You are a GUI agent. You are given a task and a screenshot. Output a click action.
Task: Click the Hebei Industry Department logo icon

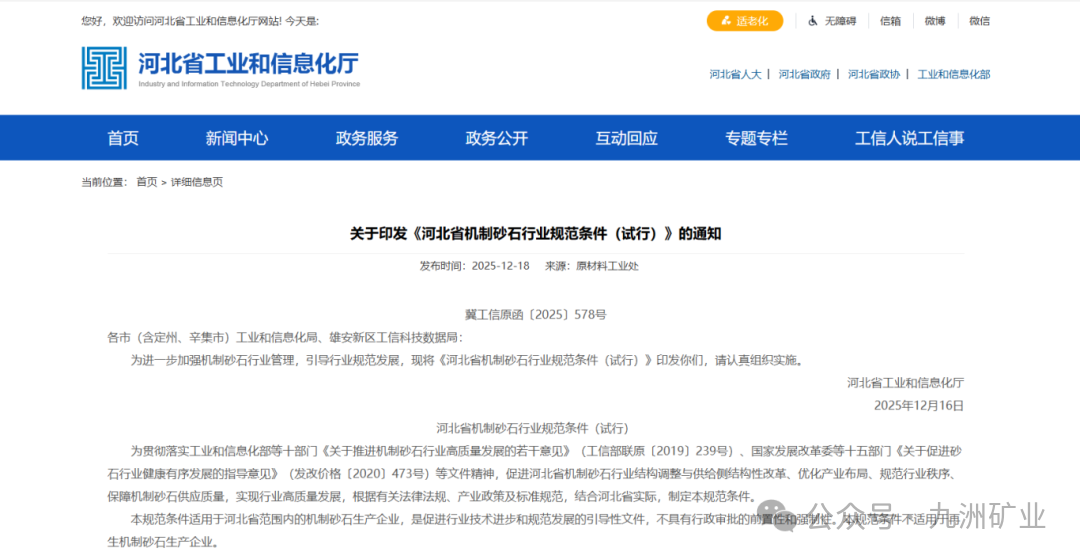[104, 68]
